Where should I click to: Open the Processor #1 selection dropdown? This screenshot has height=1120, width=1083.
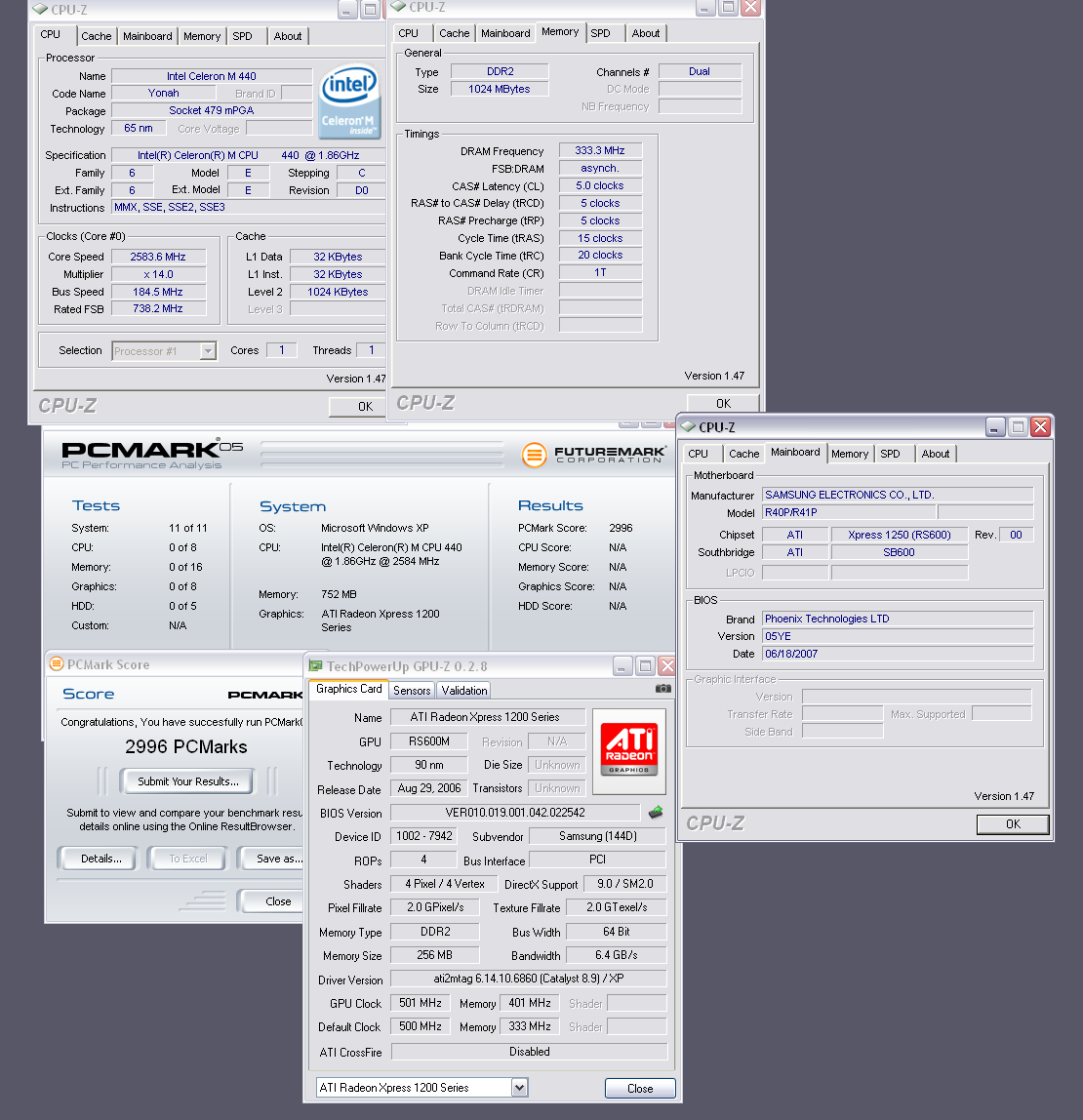[x=208, y=350]
